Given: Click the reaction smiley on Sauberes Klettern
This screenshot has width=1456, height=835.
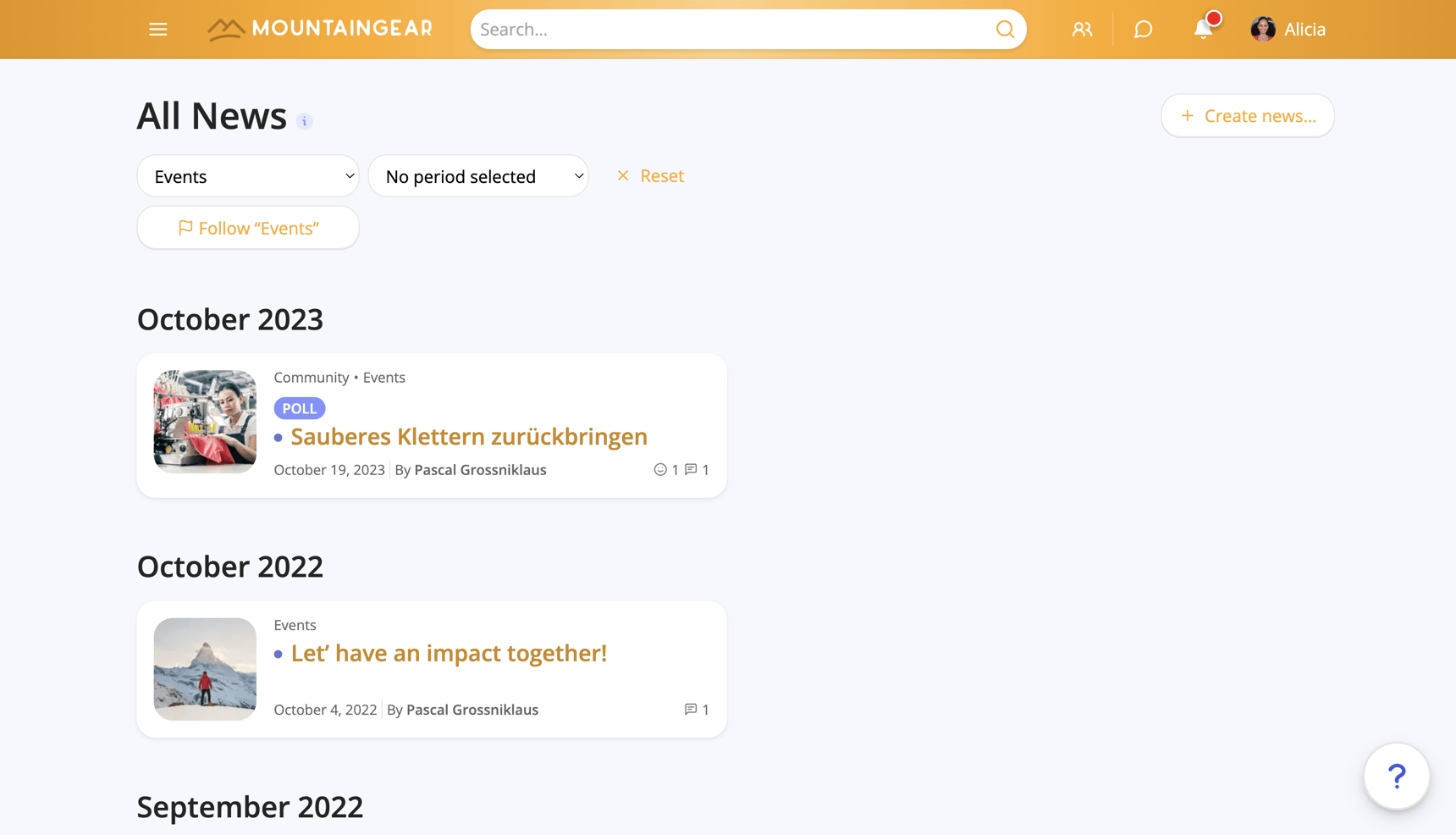Looking at the screenshot, I should [x=660, y=469].
